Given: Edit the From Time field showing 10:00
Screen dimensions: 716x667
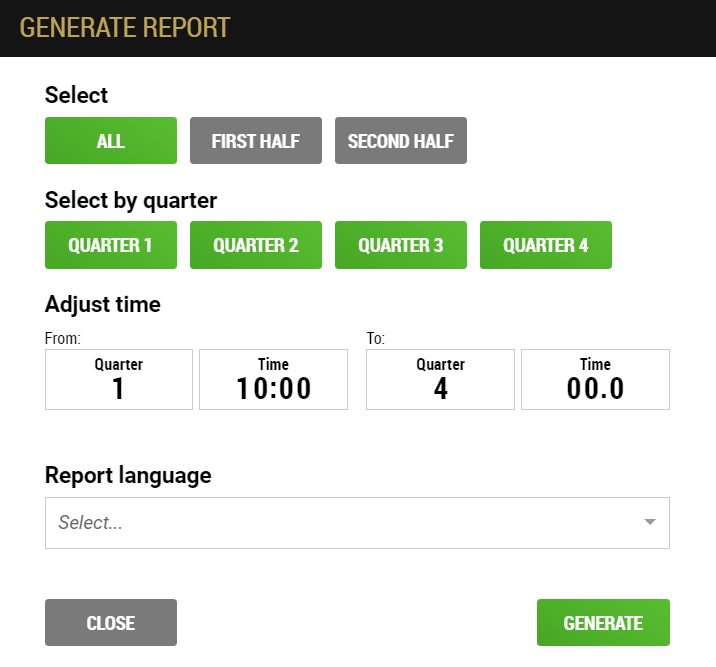Looking at the screenshot, I should (x=274, y=379).
